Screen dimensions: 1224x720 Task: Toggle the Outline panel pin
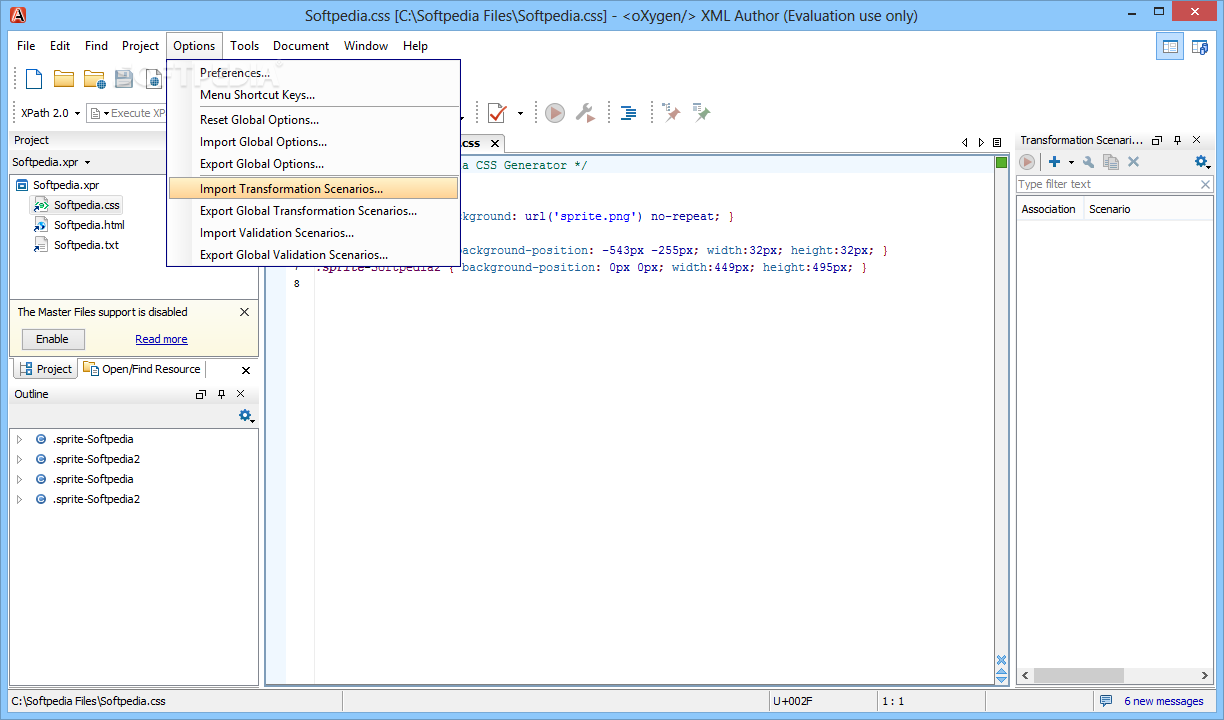[221, 395]
